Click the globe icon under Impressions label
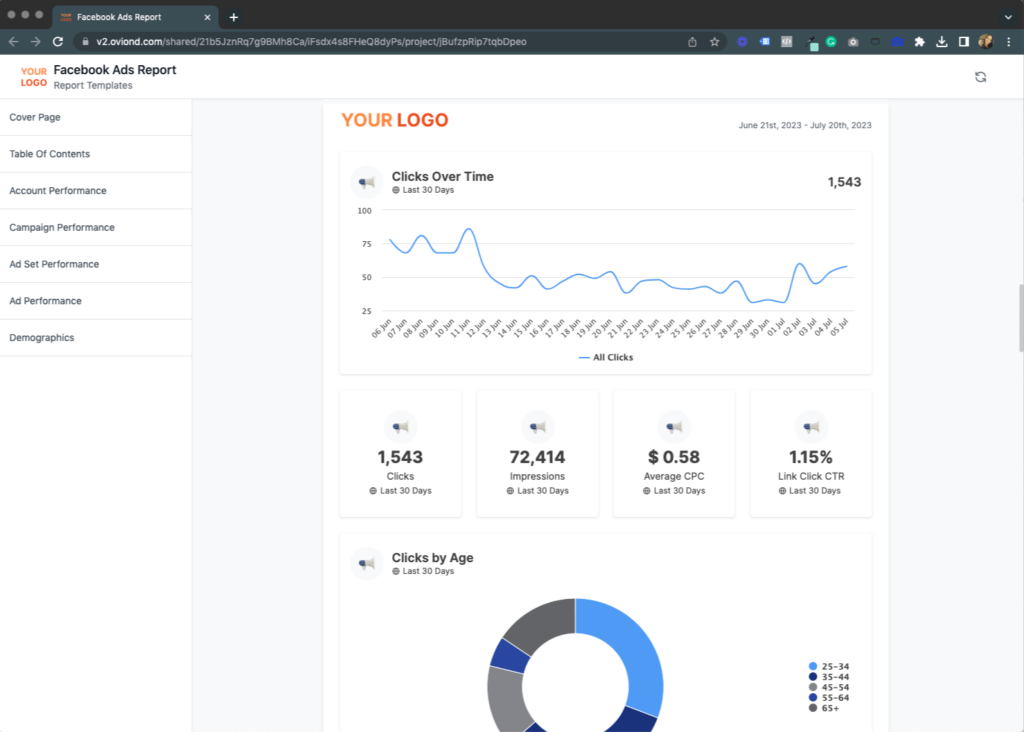The image size is (1024, 732). click(x=510, y=491)
